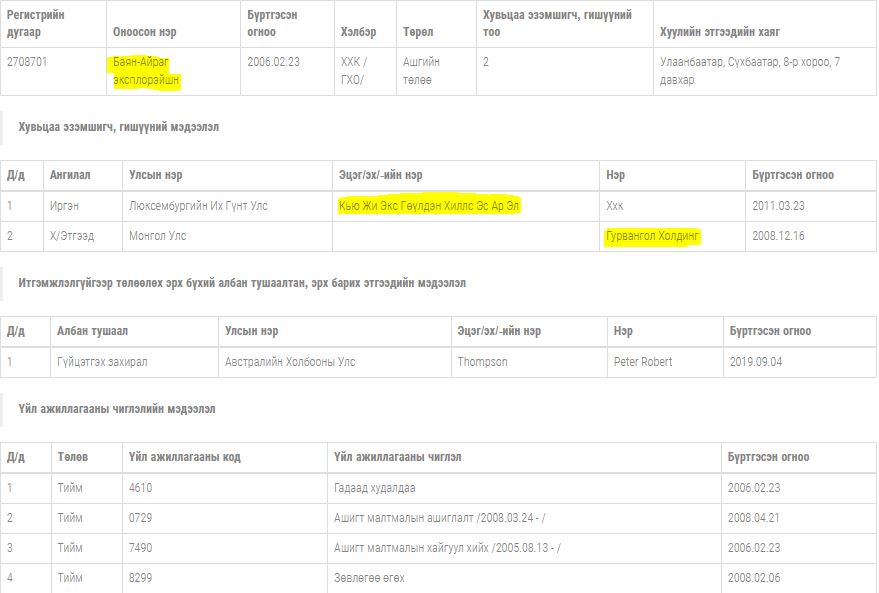879x593 pixels.
Task: Click highlighted name Кью Жи Экс Гөүлдэн Хиллс
Action: (430, 206)
